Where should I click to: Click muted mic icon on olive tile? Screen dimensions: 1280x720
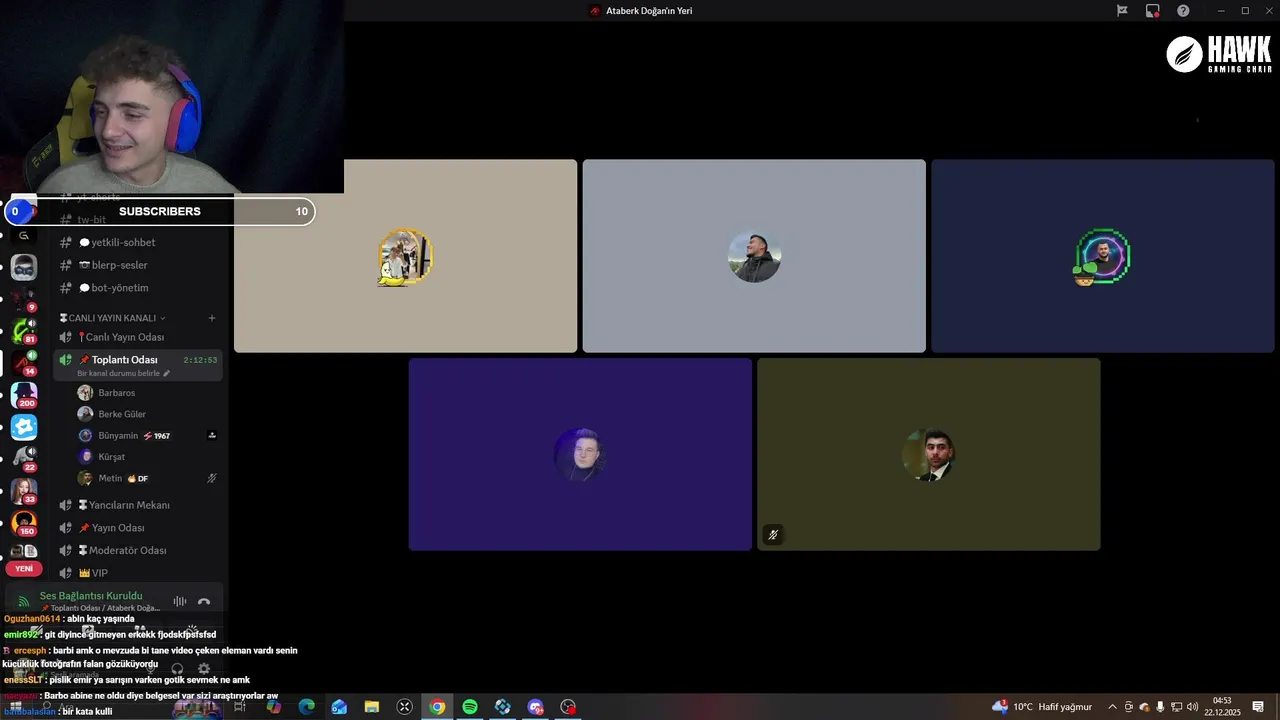click(773, 535)
